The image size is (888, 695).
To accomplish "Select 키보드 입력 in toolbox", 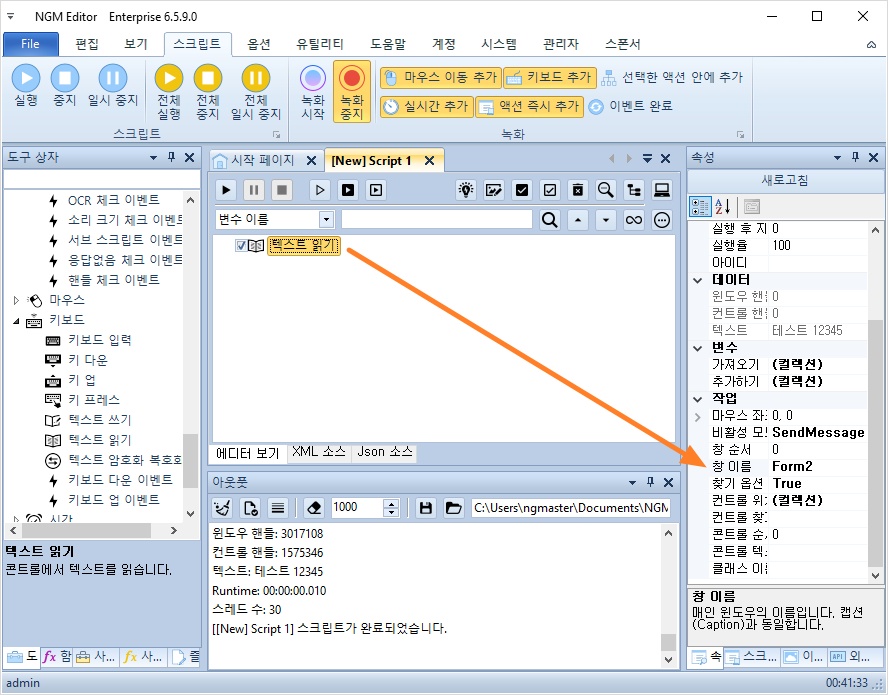I will tap(100, 340).
